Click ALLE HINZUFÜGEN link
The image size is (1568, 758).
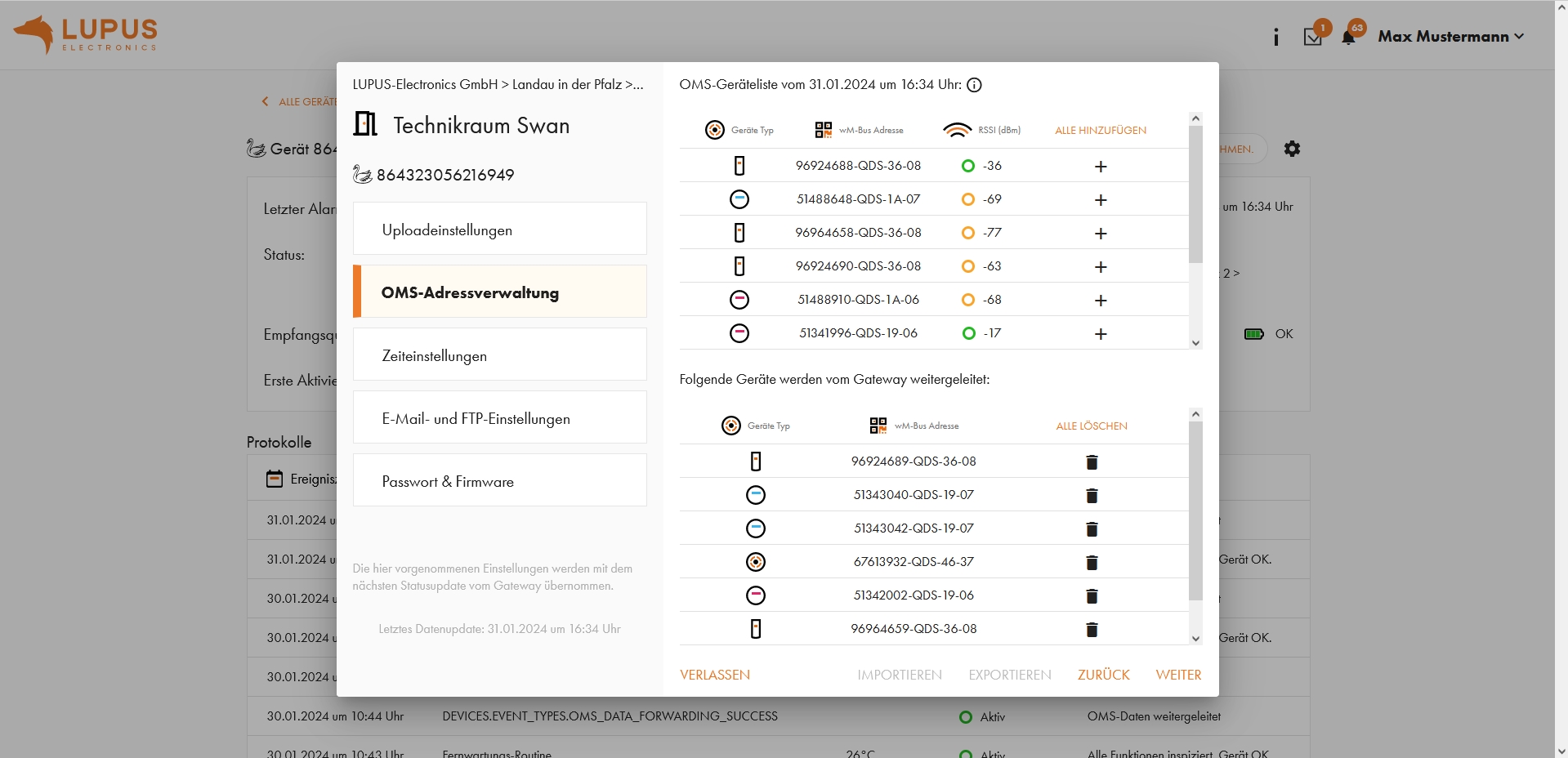(x=1101, y=131)
